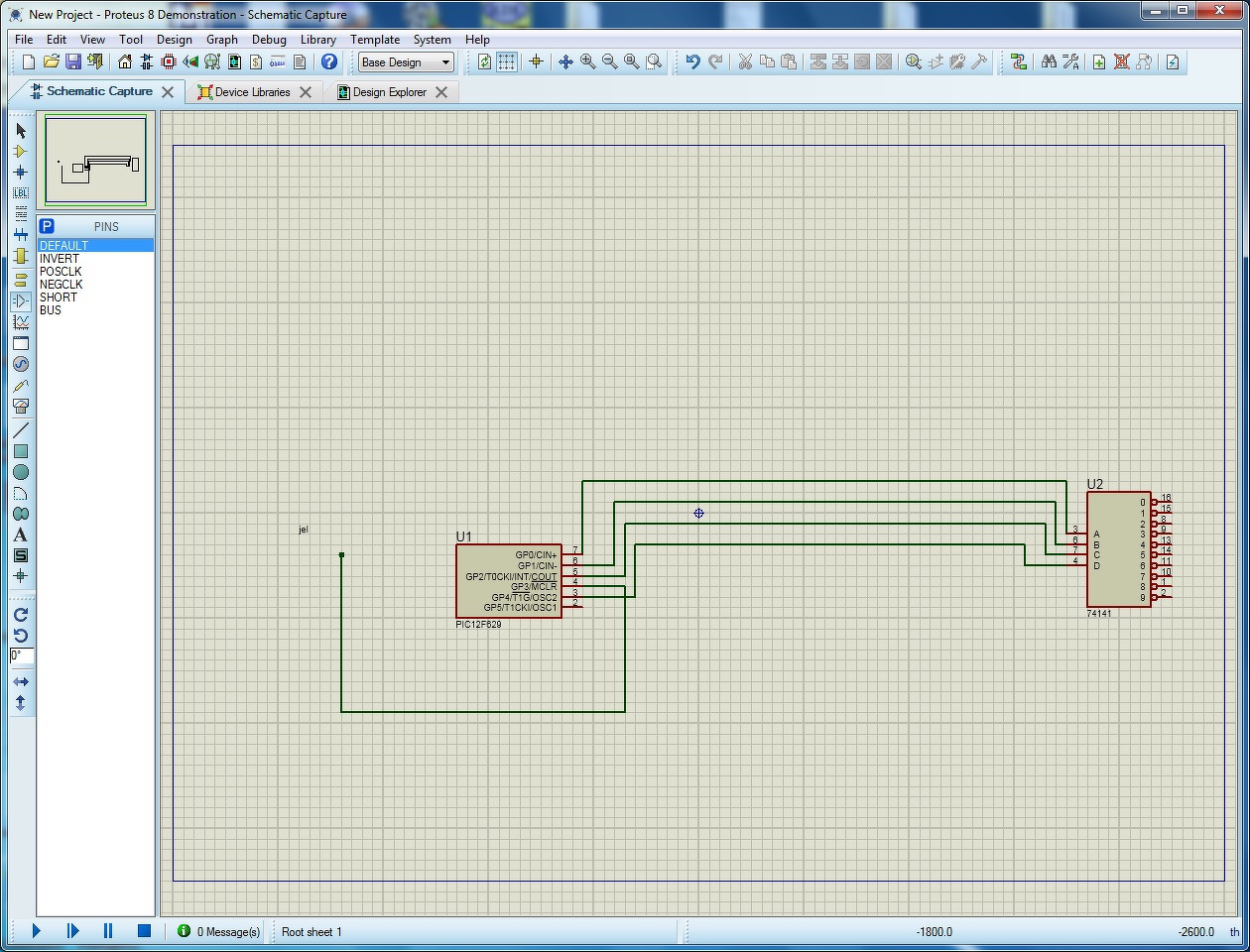This screenshot has height=952, width=1250.
Task: Toggle the X-mirror horizontal flip button
Action: pyautogui.click(x=21, y=682)
